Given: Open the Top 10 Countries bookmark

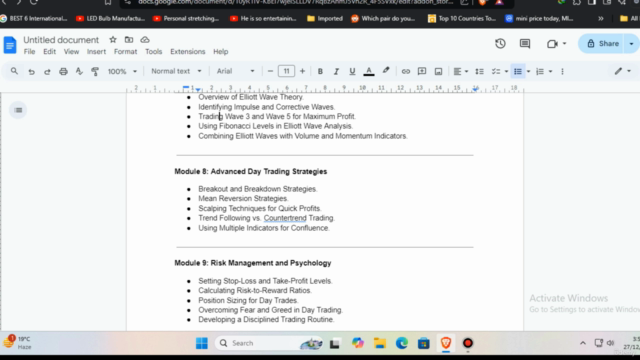Looking at the screenshot, I should pyautogui.click(x=462, y=18).
